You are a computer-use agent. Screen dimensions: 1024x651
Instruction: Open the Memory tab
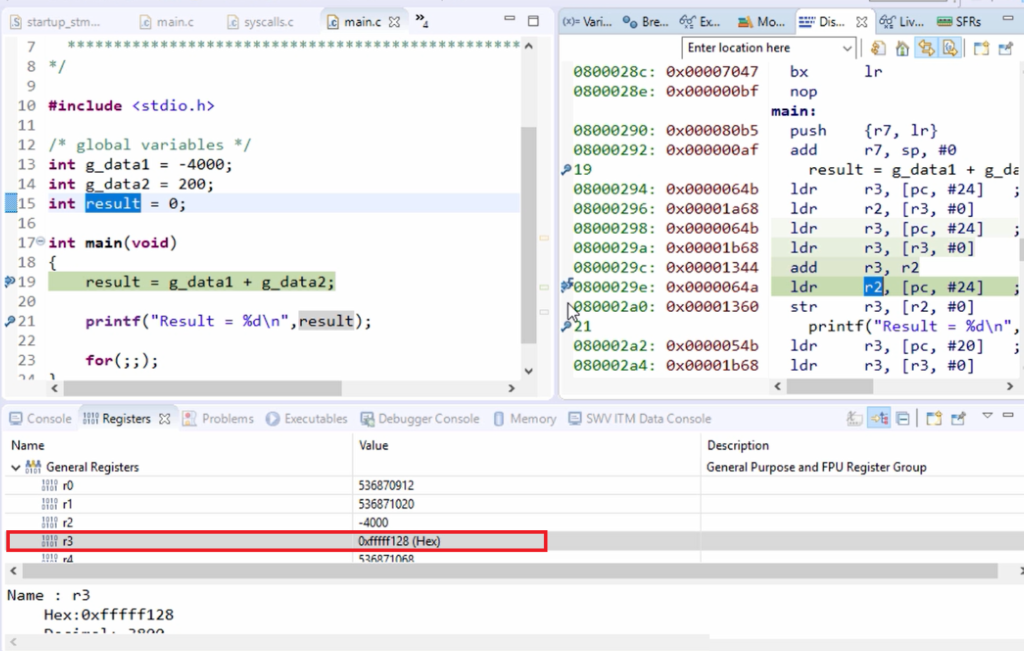(x=524, y=419)
